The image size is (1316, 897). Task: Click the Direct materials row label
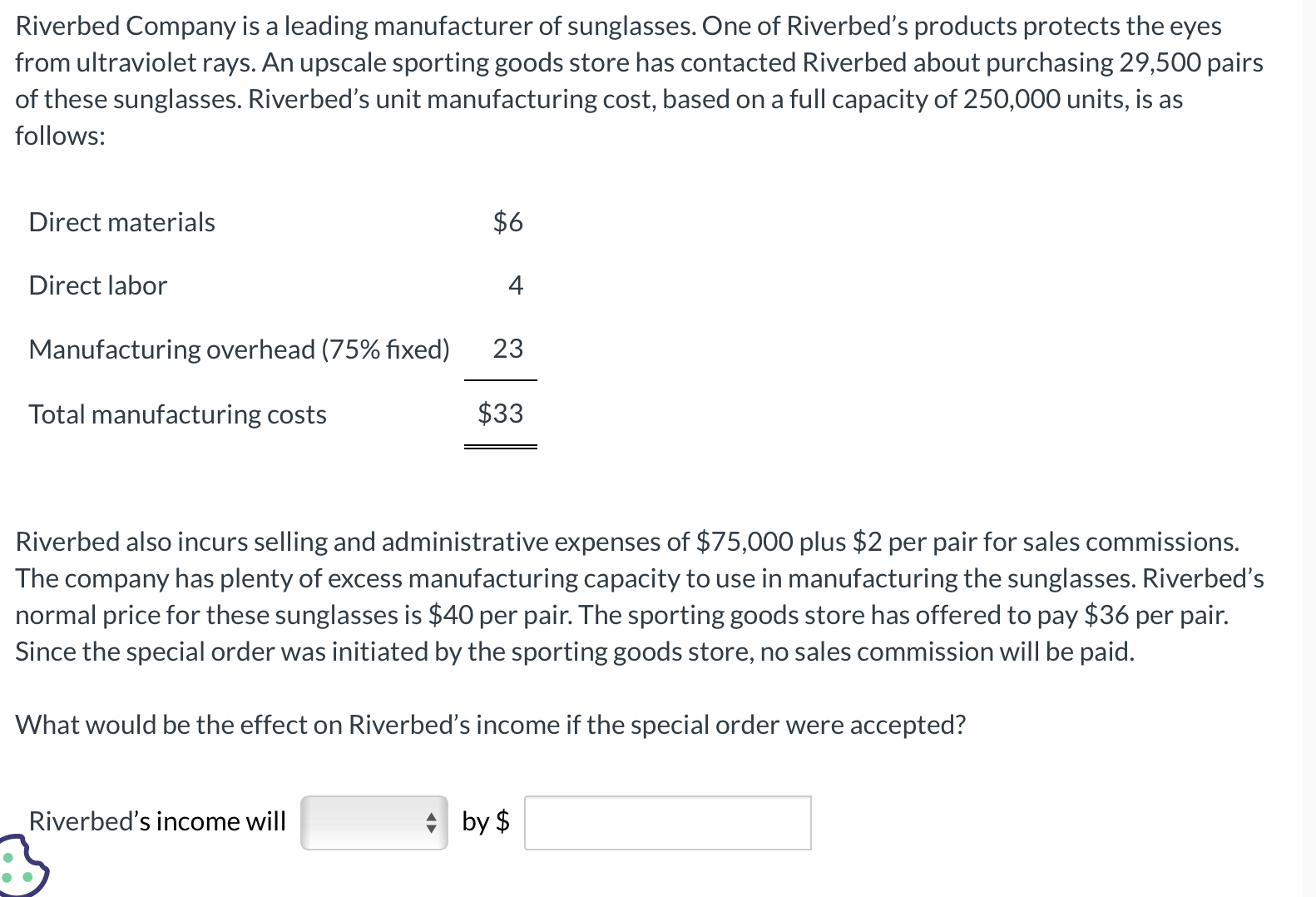click(x=122, y=222)
